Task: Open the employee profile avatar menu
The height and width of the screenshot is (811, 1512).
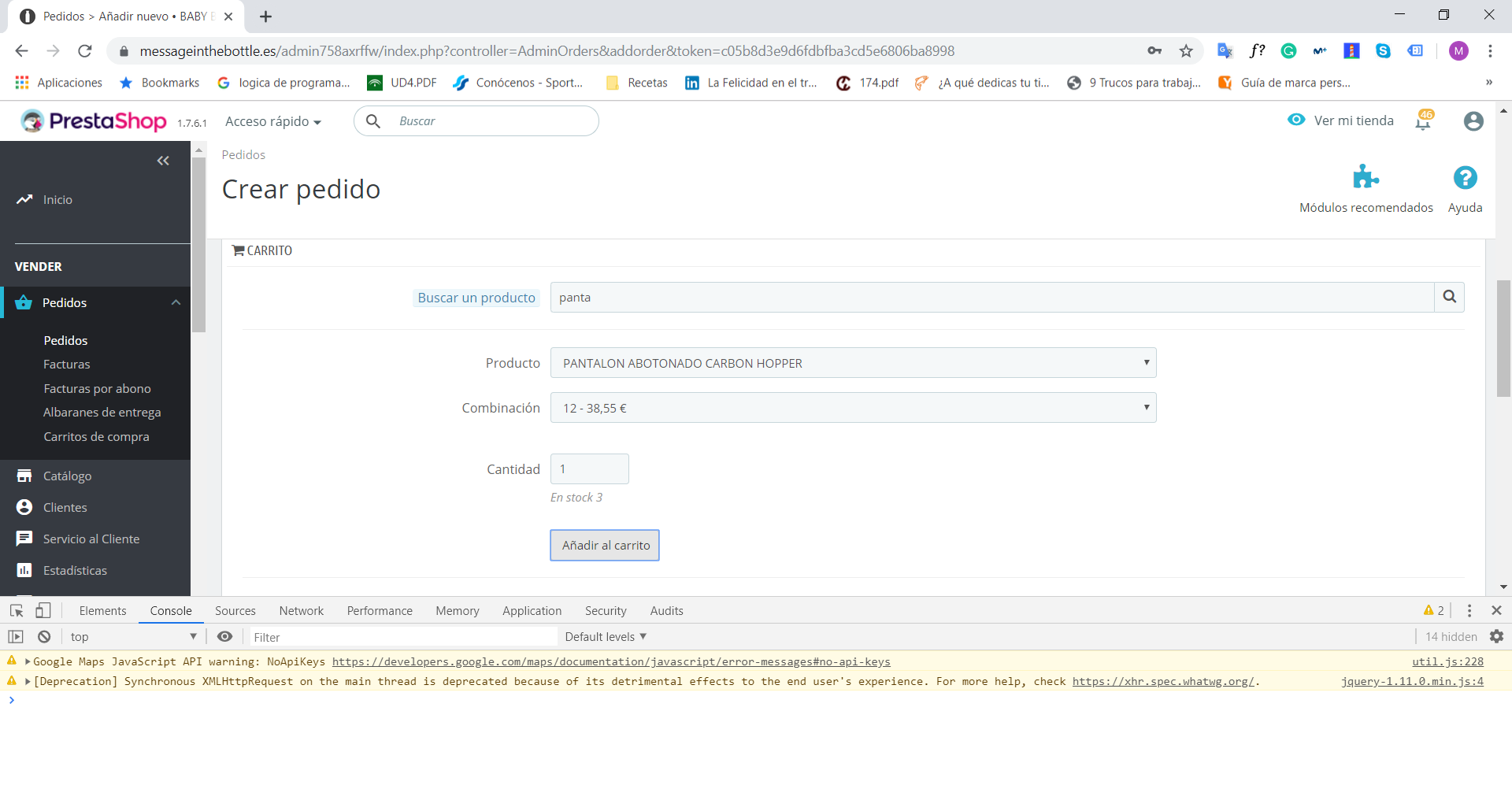Action: point(1473,121)
